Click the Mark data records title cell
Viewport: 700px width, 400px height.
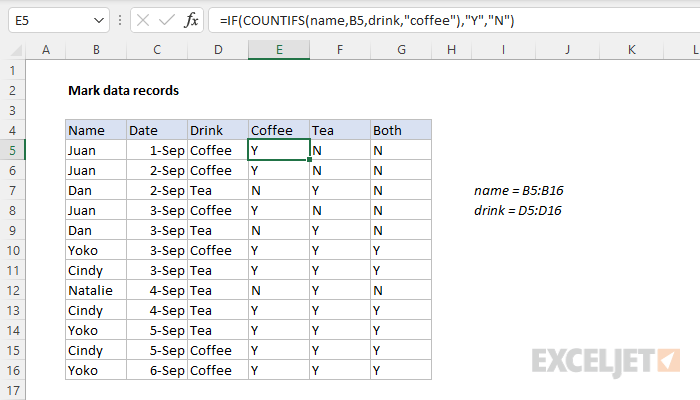pos(123,90)
